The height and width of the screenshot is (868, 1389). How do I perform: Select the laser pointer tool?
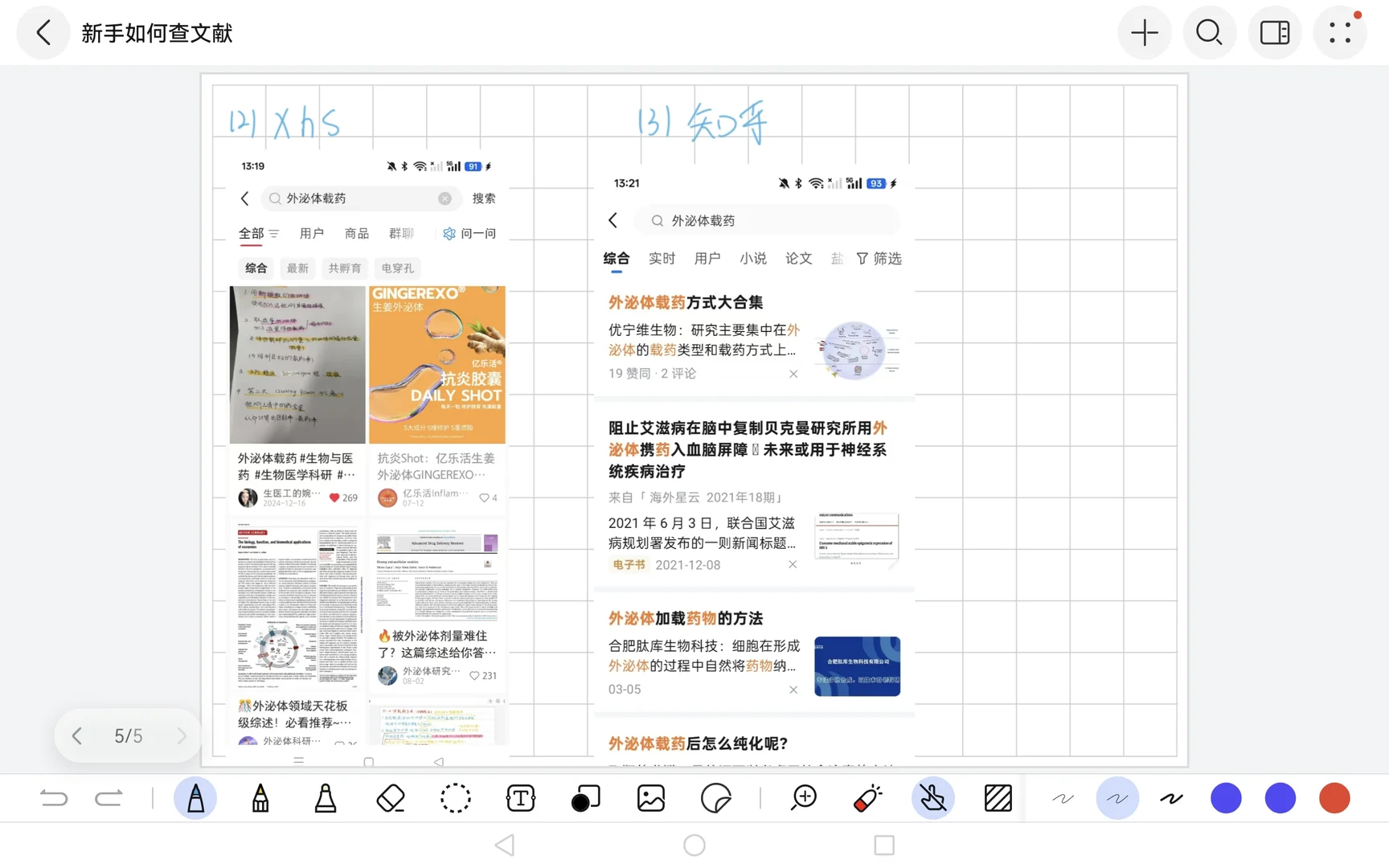(x=868, y=798)
